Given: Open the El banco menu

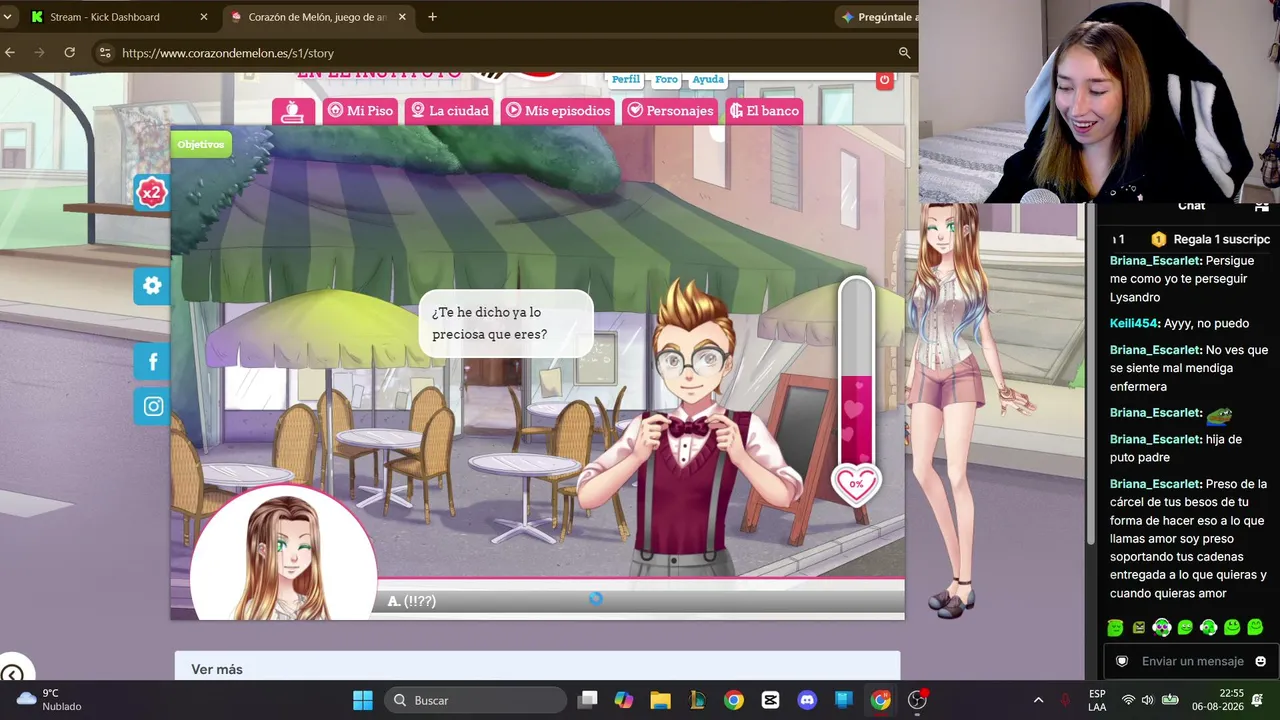Looking at the screenshot, I should [x=764, y=111].
